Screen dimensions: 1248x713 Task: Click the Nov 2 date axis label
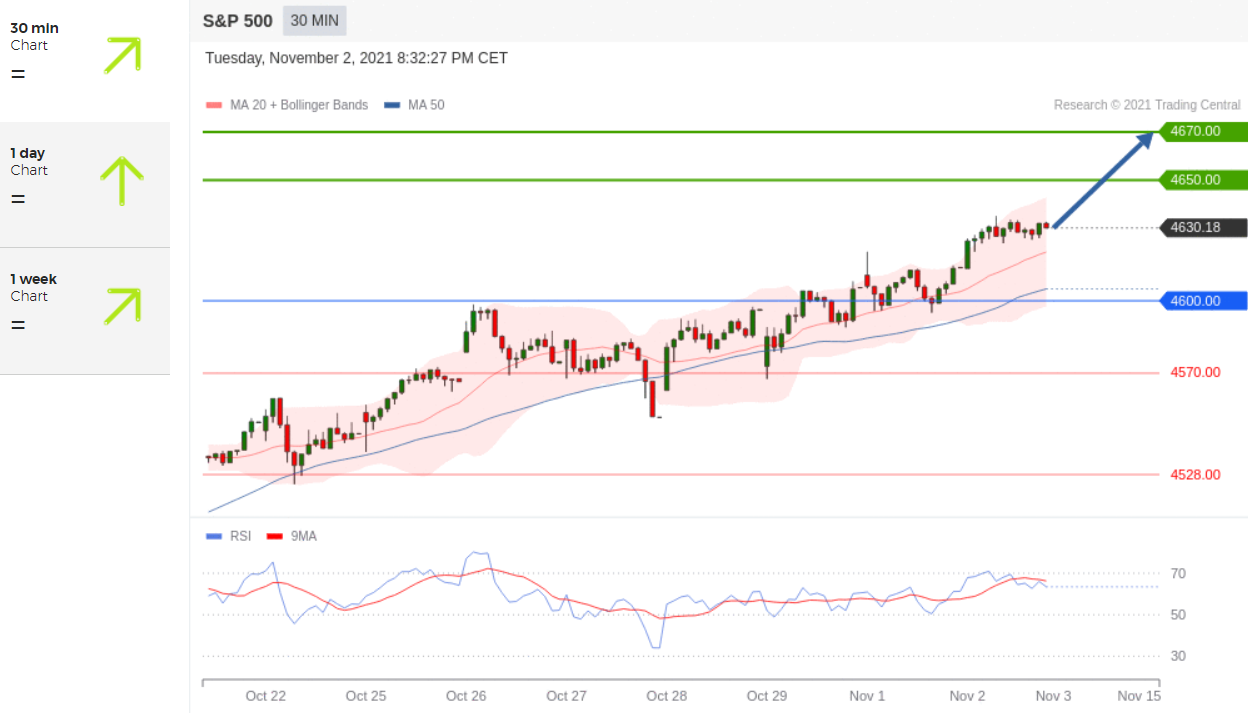pyautogui.click(x=967, y=696)
